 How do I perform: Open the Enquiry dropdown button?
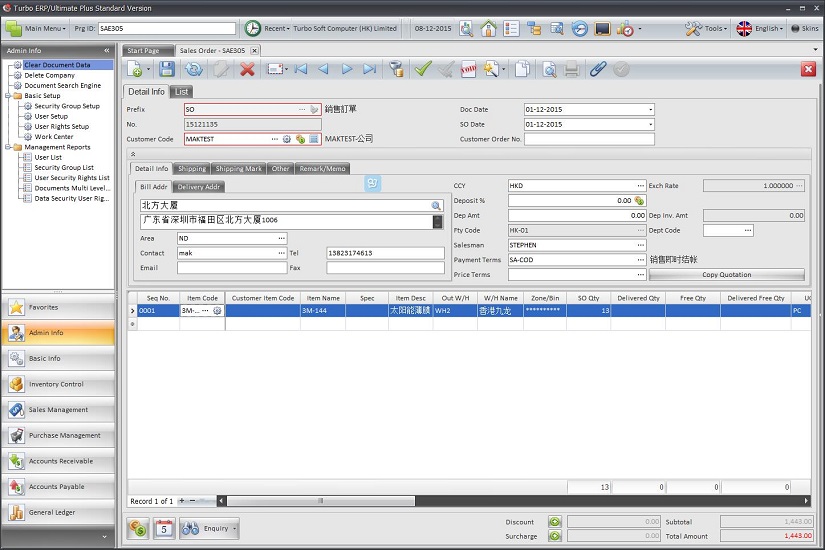click(x=209, y=528)
